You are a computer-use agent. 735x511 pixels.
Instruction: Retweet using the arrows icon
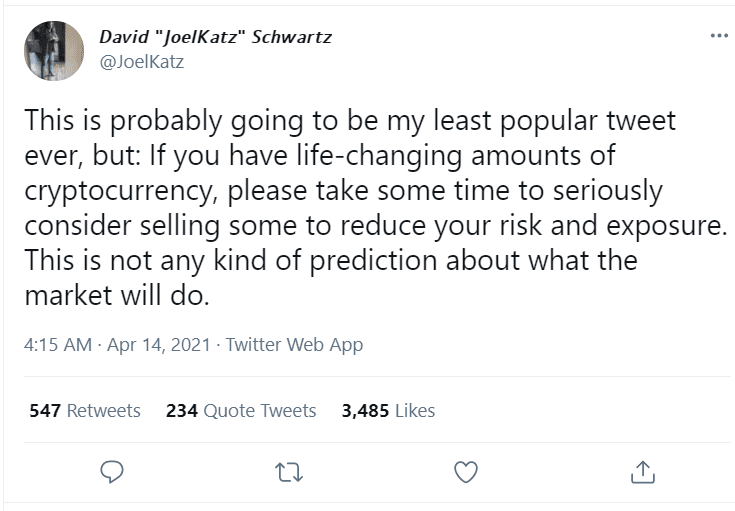(x=288, y=471)
